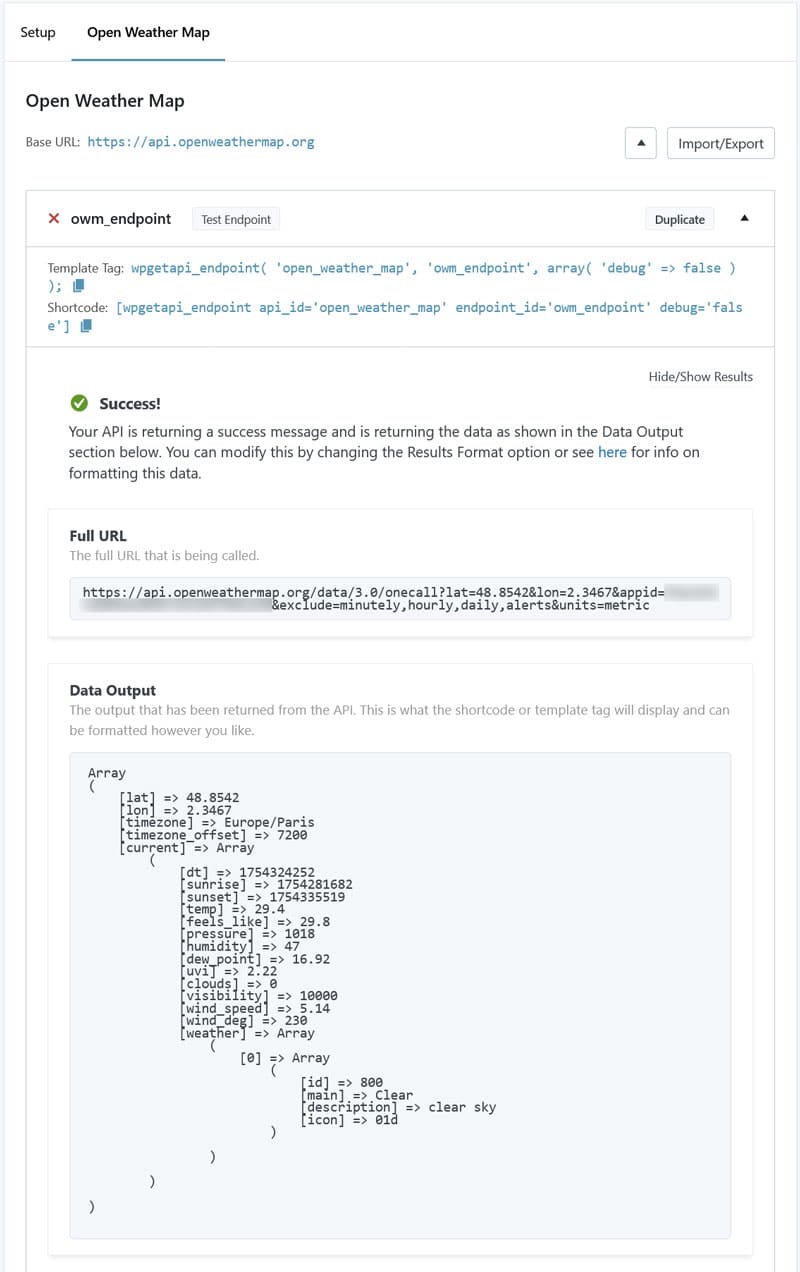Click the shortcode text [wpgetapi_endpoint ...]
Viewport: 800px width, 1272px height.
[395, 316]
